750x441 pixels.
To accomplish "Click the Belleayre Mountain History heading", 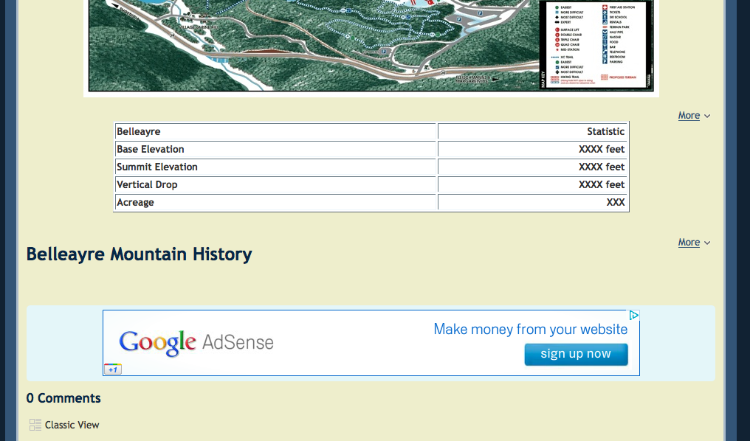I will point(139,254).
